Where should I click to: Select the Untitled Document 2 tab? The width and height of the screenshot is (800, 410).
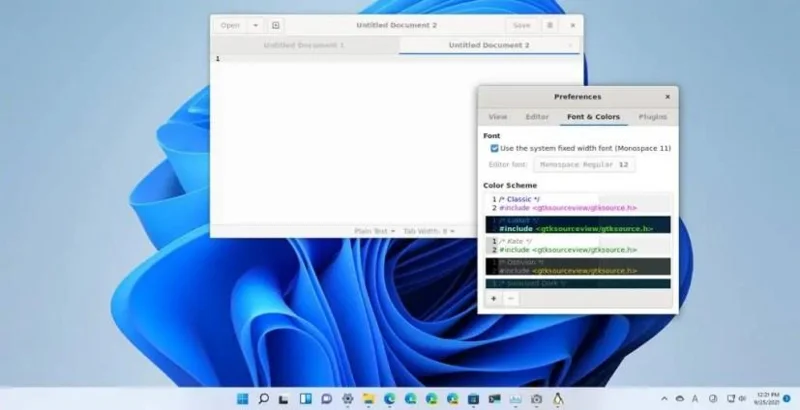click(489, 45)
